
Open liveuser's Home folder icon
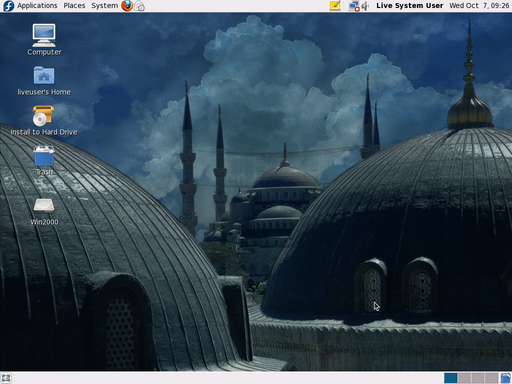coord(44,80)
